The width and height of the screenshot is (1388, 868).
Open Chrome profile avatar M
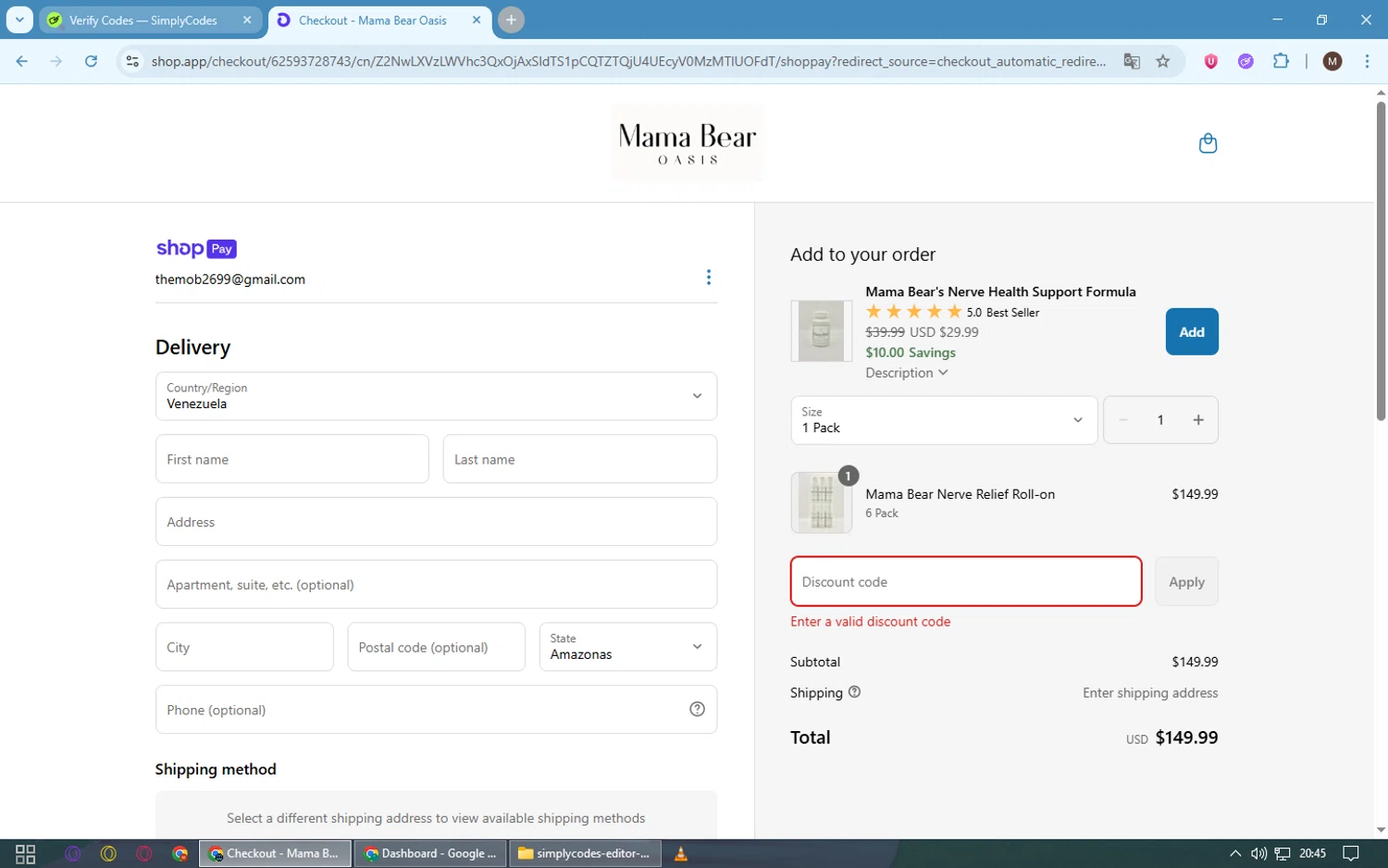coord(1332,61)
